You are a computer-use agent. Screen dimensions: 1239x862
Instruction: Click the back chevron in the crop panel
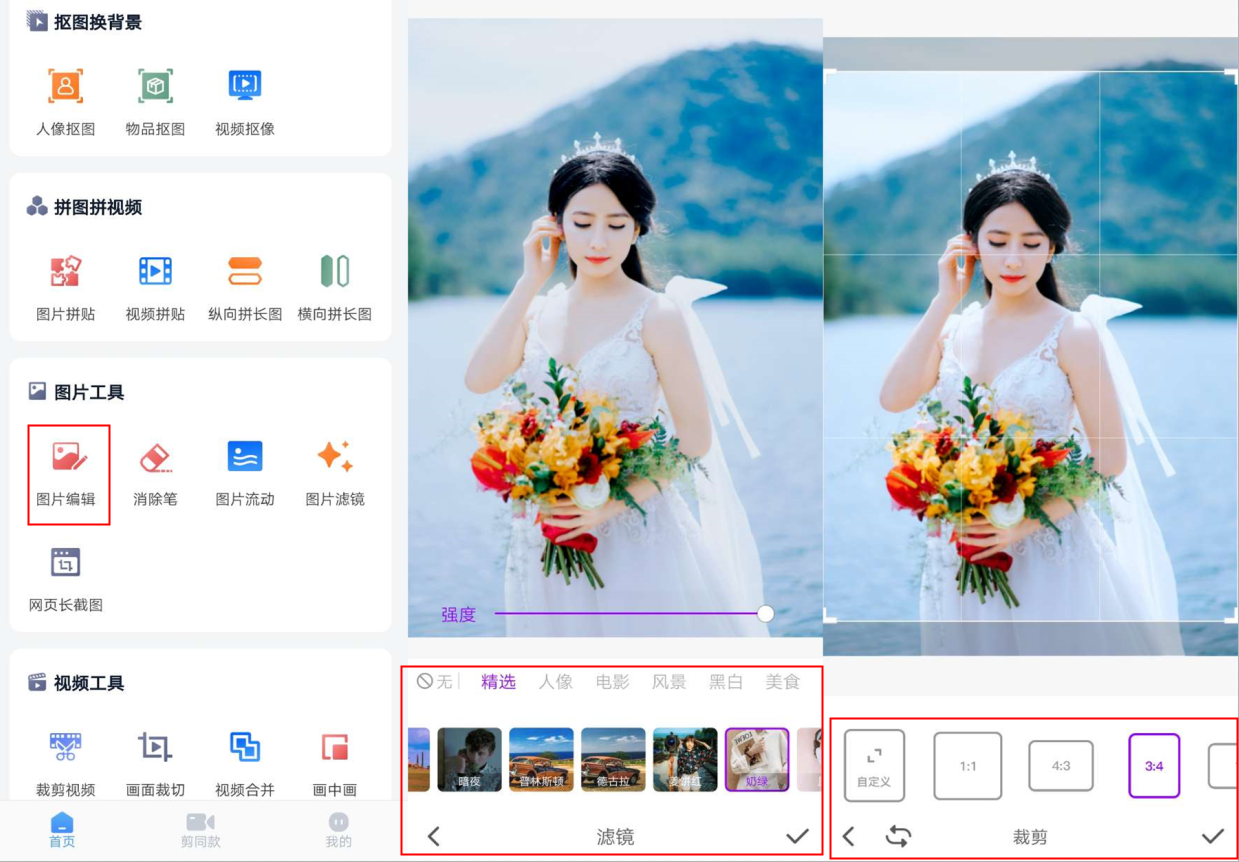(x=849, y=834)
